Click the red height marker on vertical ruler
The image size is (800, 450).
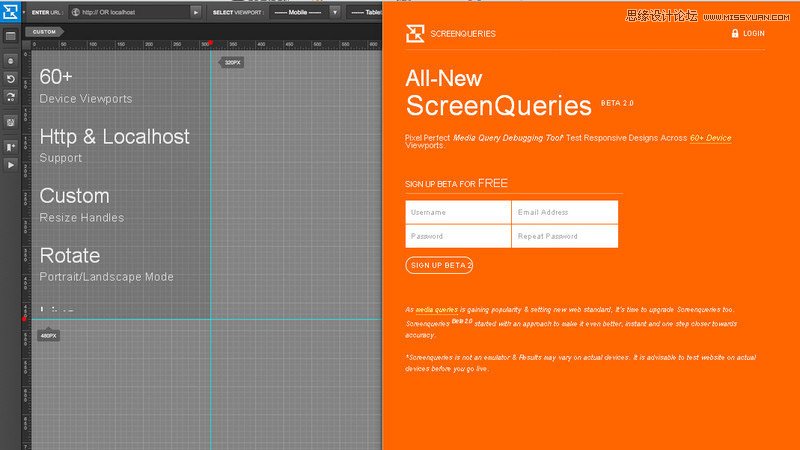tap(24, 318)
